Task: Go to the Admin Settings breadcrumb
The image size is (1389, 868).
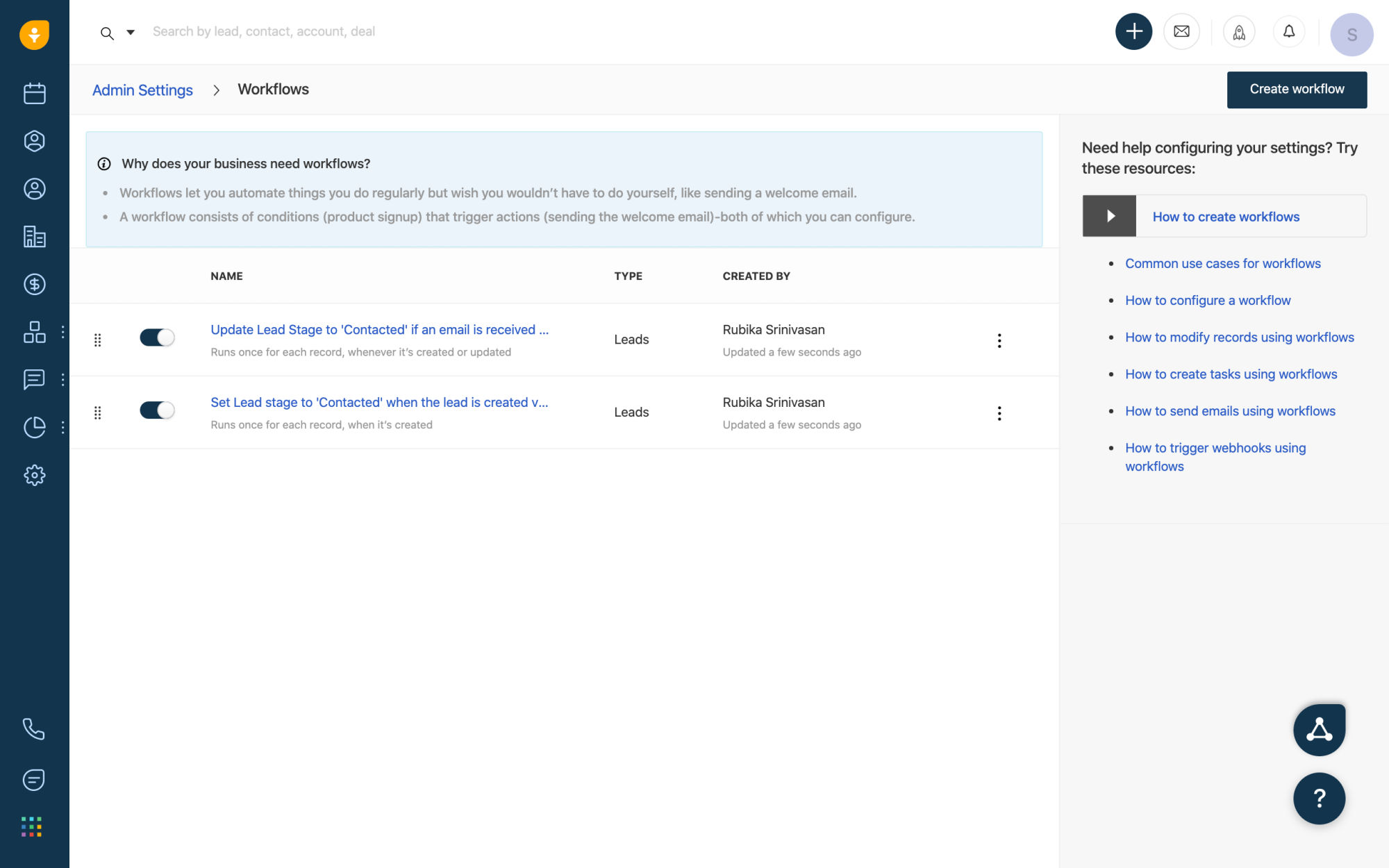Action: pyautogui.click(x=142, y=90)
